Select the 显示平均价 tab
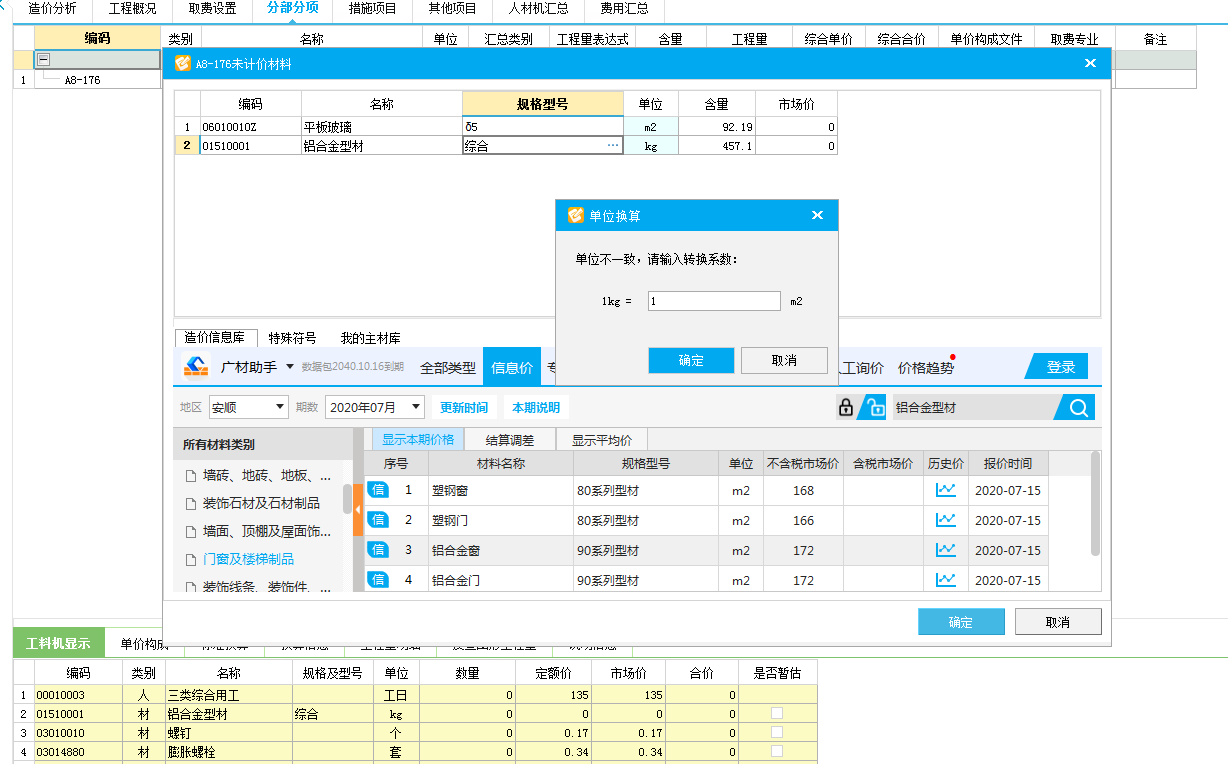1228x764 pixels. (601, 439)
